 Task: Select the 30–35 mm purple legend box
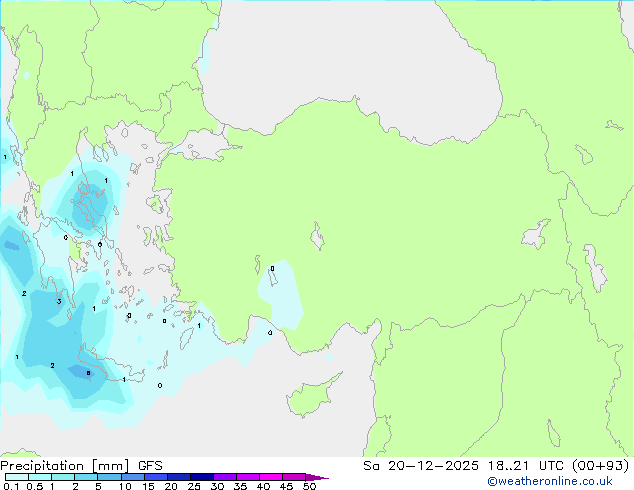click(224, 477)
